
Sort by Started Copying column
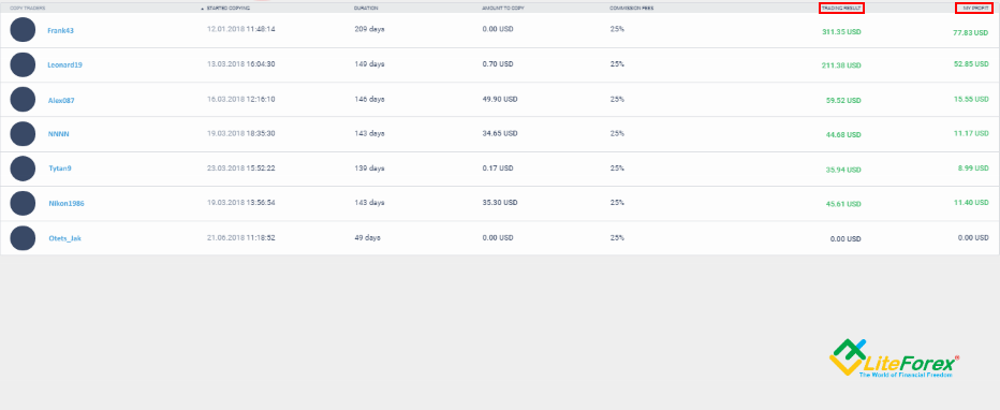(228, 8)
